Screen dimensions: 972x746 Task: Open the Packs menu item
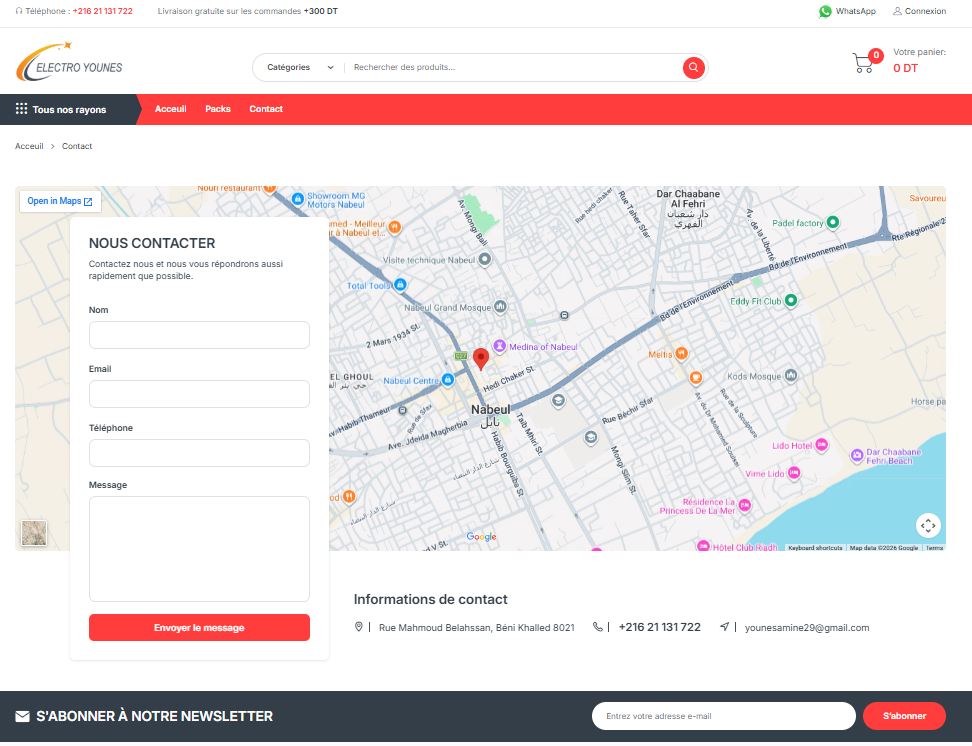pyautogui.click(x=218, y=109)
